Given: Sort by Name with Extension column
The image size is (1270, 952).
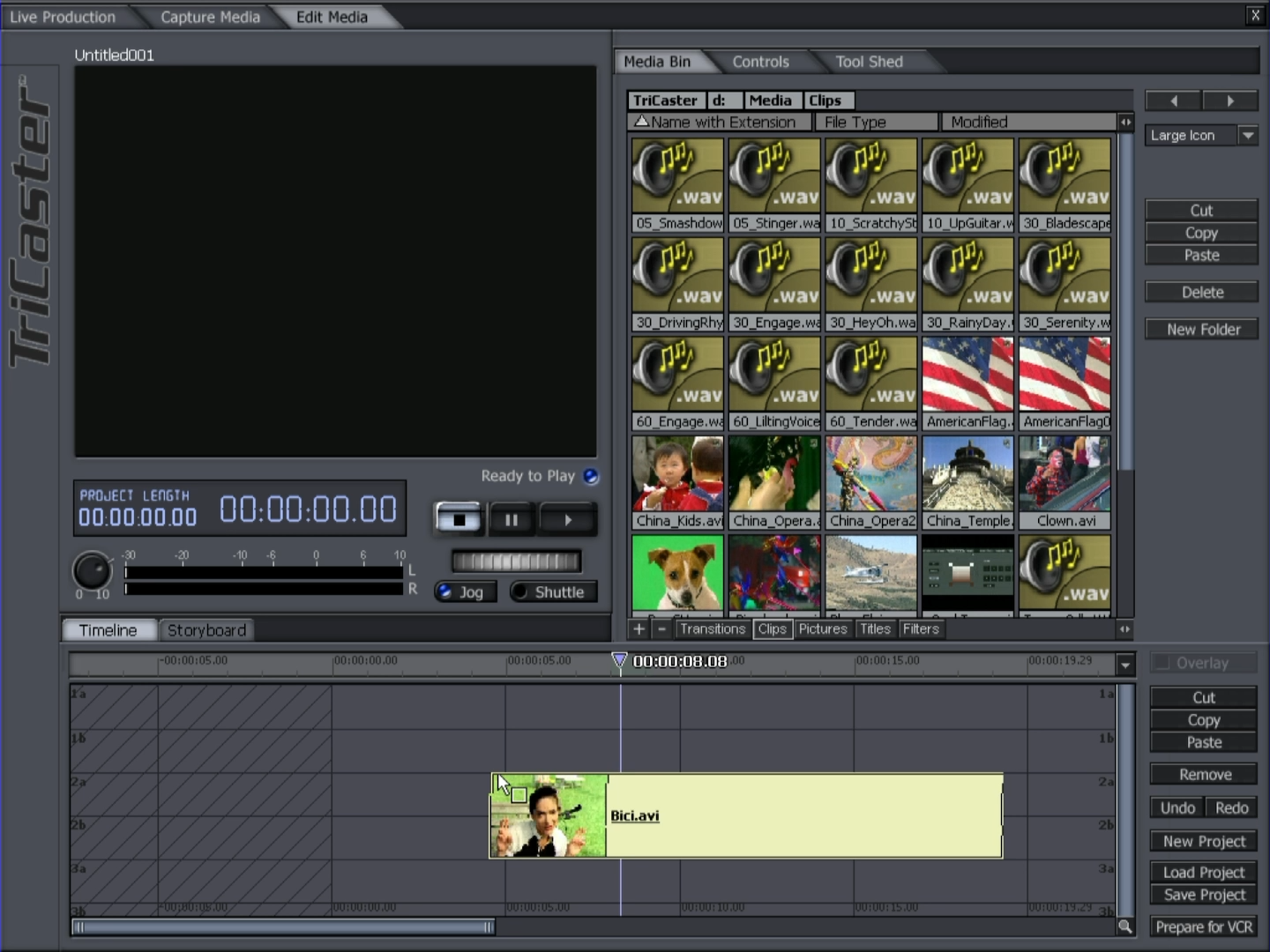Looking at the screenshot, I should (x=719, y=122).
